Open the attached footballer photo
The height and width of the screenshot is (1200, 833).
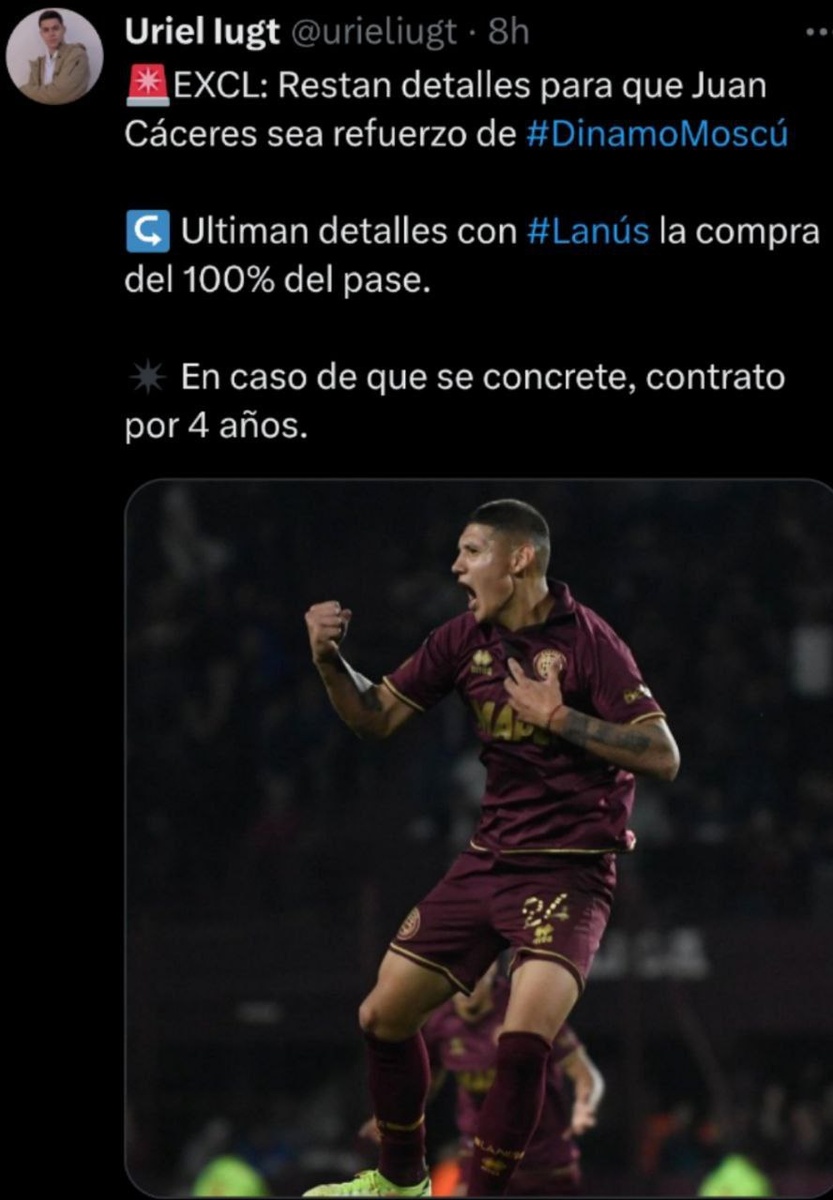(479, 837)
